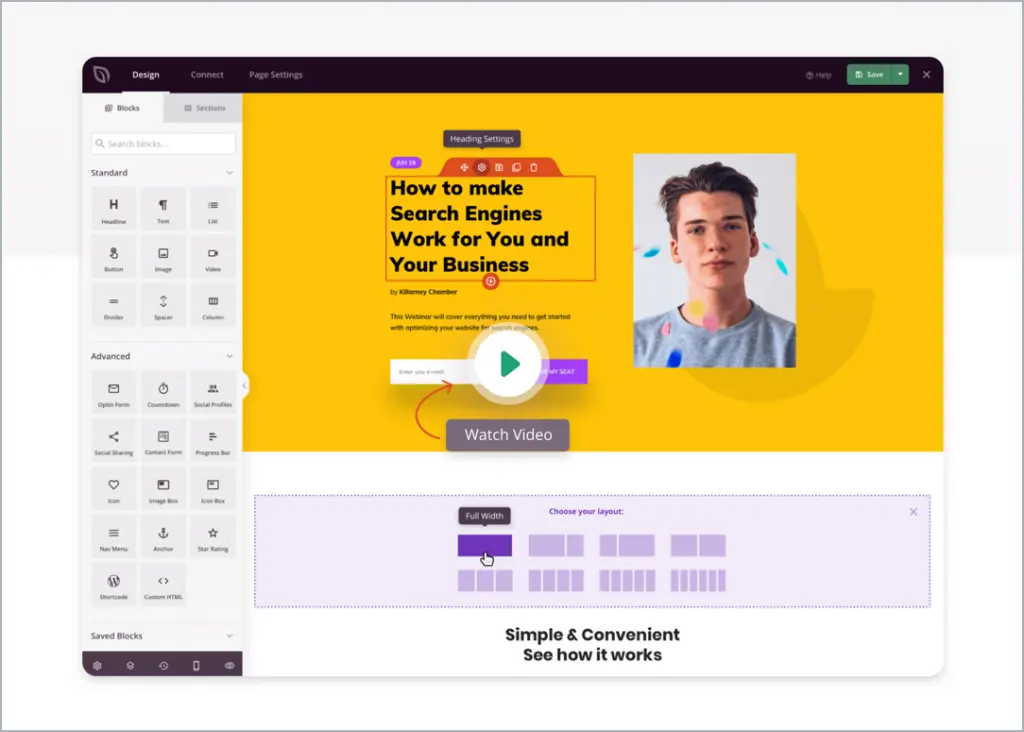The image size is (1024, 732).
Task: Insert the Star Rating block
Action: 213,538
